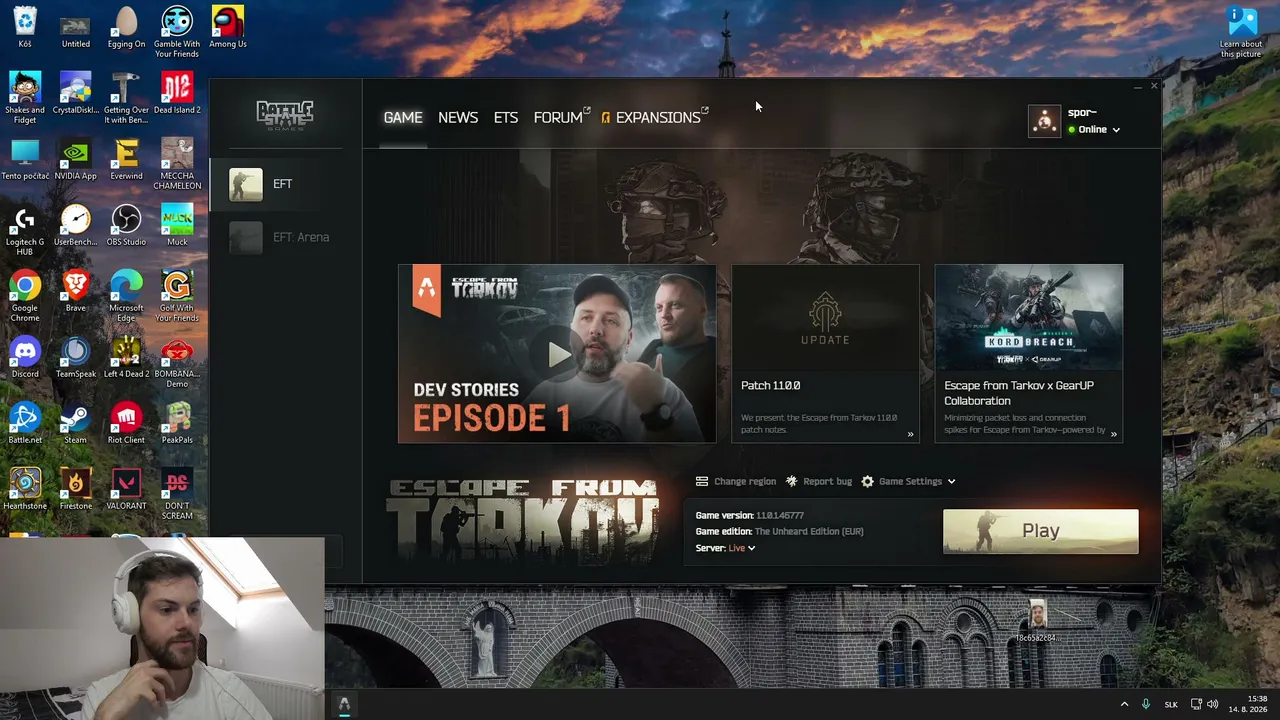This screenshot has height=720, width=1280.
Task: Select the Untitled desktop file
Action: point(76,27)
